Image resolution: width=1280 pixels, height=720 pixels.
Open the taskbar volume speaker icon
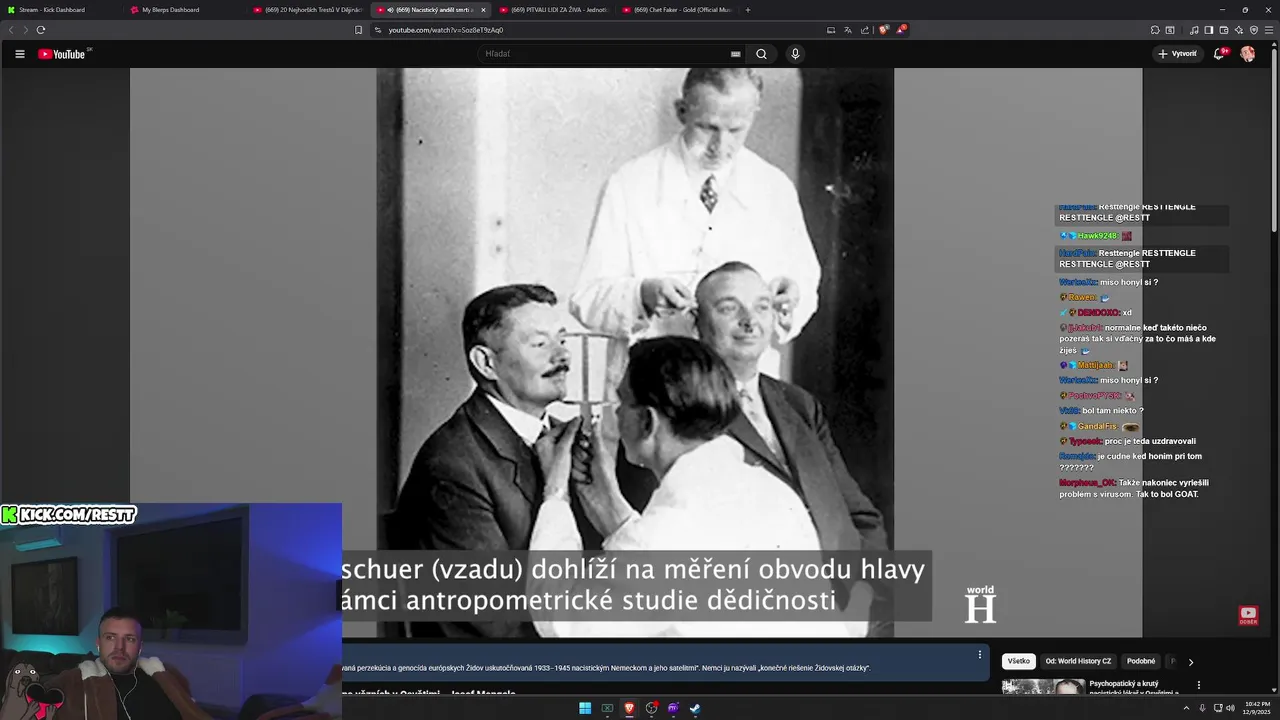[x=1229, y=708]
